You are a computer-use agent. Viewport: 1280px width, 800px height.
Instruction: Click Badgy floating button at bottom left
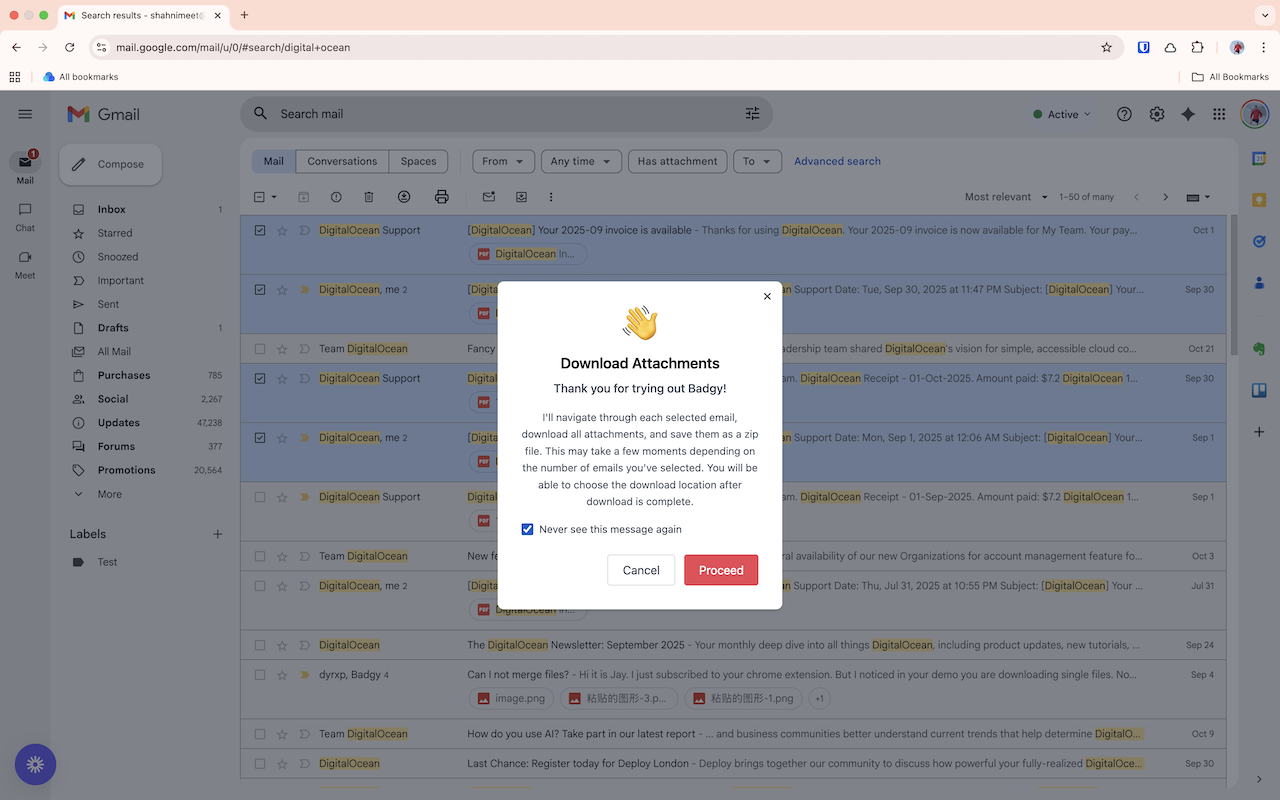35,765
